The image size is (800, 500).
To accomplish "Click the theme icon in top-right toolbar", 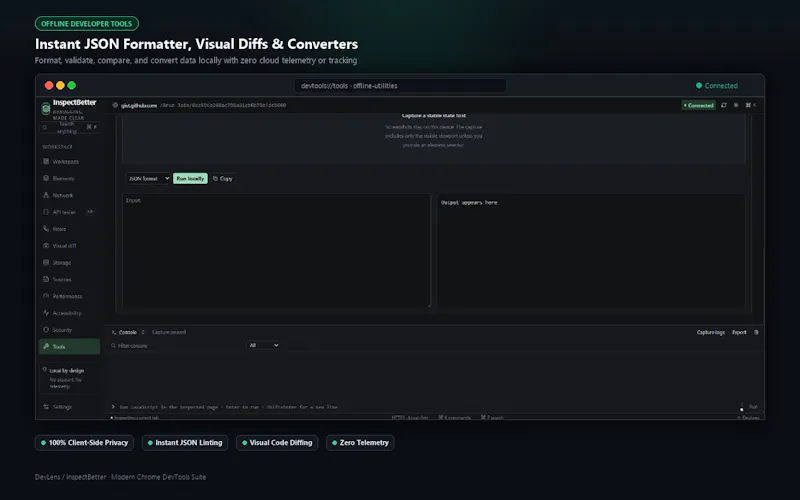I will 736,105.
